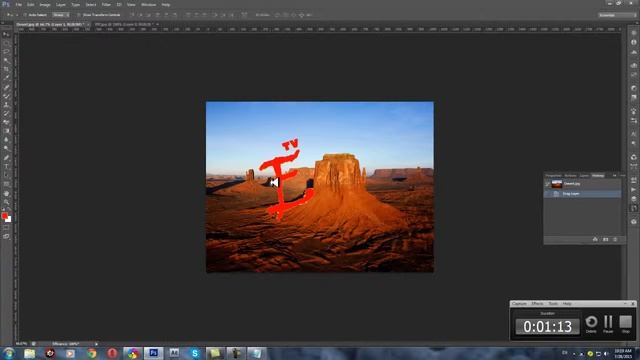Select the Rectangle shape tool
Image resolution: width=640 pixels, height=360 pixels.
(6, 184)
